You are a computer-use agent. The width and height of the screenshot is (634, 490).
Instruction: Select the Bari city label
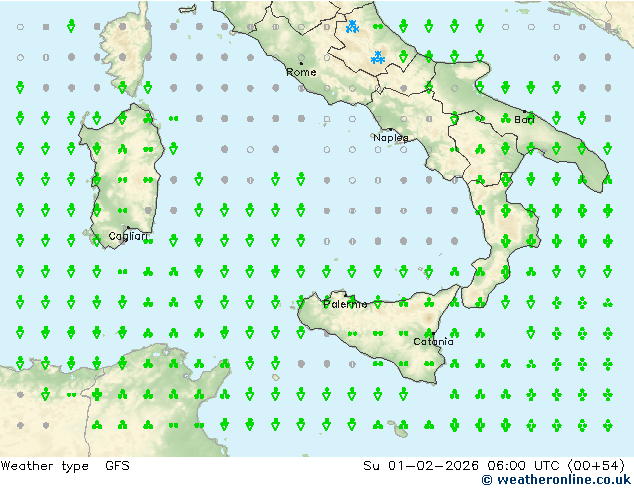[x=524, y=120]
